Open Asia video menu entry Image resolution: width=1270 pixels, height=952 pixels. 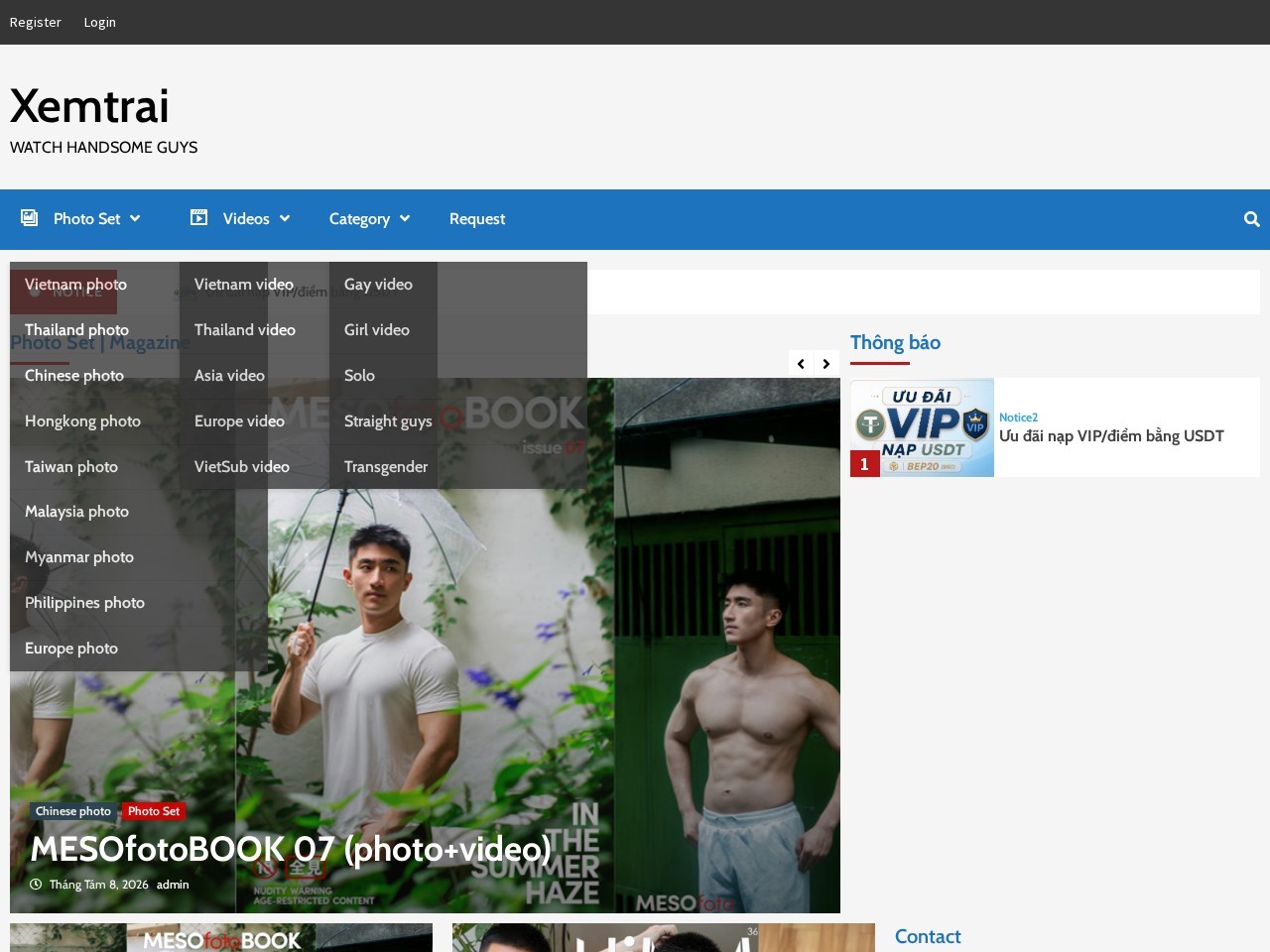coord(229,376)
